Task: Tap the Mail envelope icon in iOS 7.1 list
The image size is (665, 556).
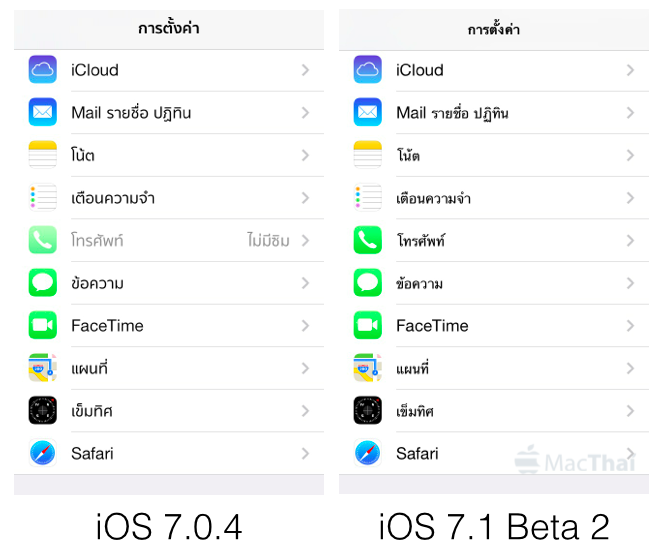Action: click(367, 112)
